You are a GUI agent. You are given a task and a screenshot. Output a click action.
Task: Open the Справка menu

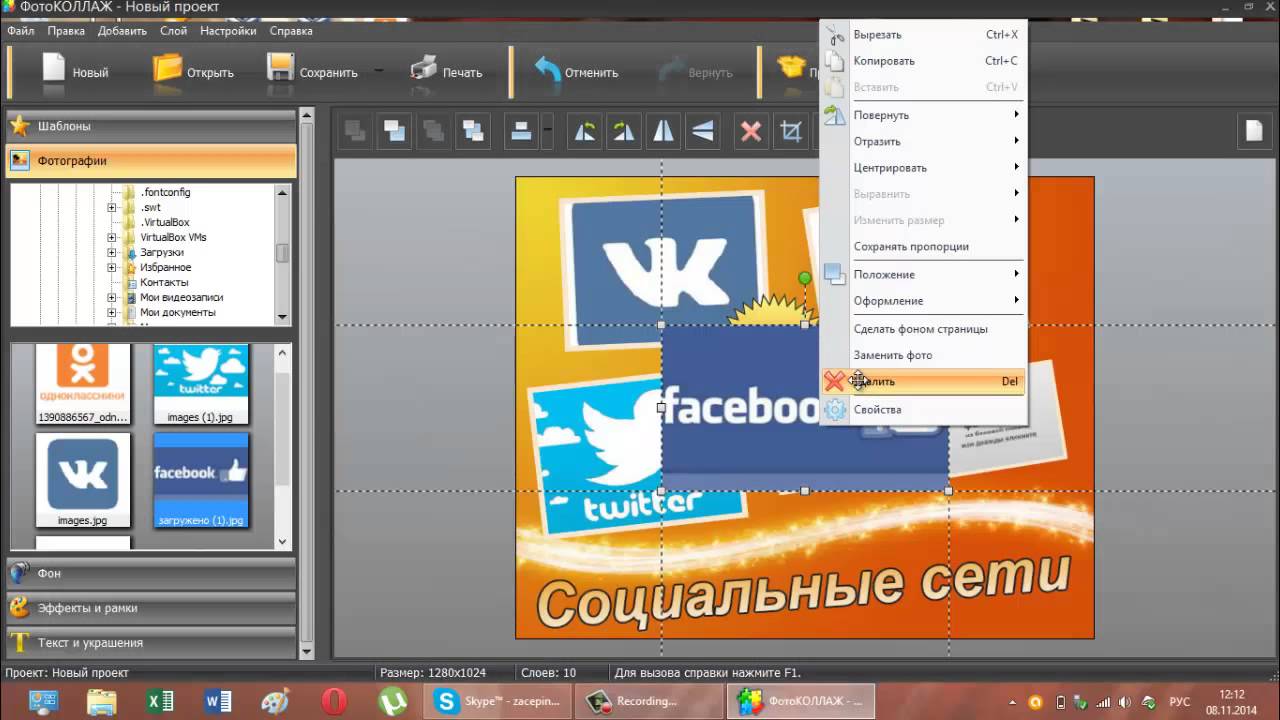291,31
